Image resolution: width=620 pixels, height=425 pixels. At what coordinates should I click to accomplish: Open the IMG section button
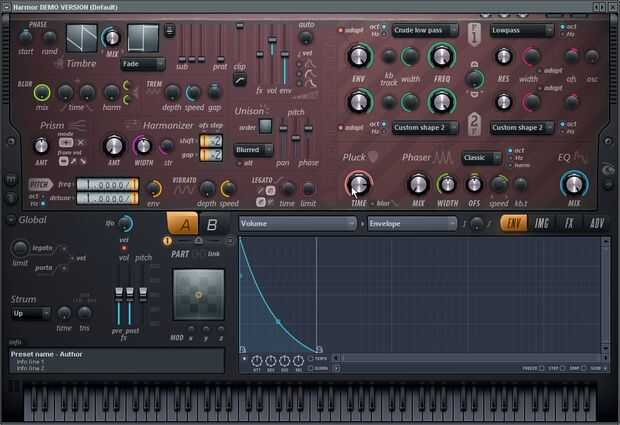(541, 223)
